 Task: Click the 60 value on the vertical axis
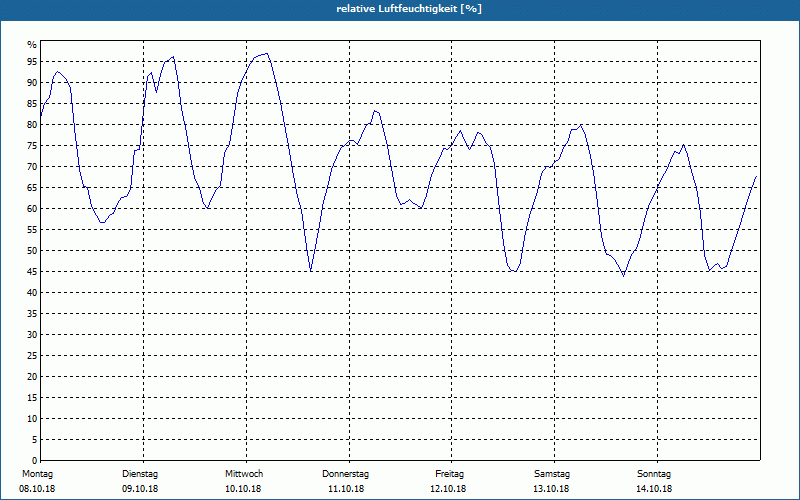(x=32, y=209)
